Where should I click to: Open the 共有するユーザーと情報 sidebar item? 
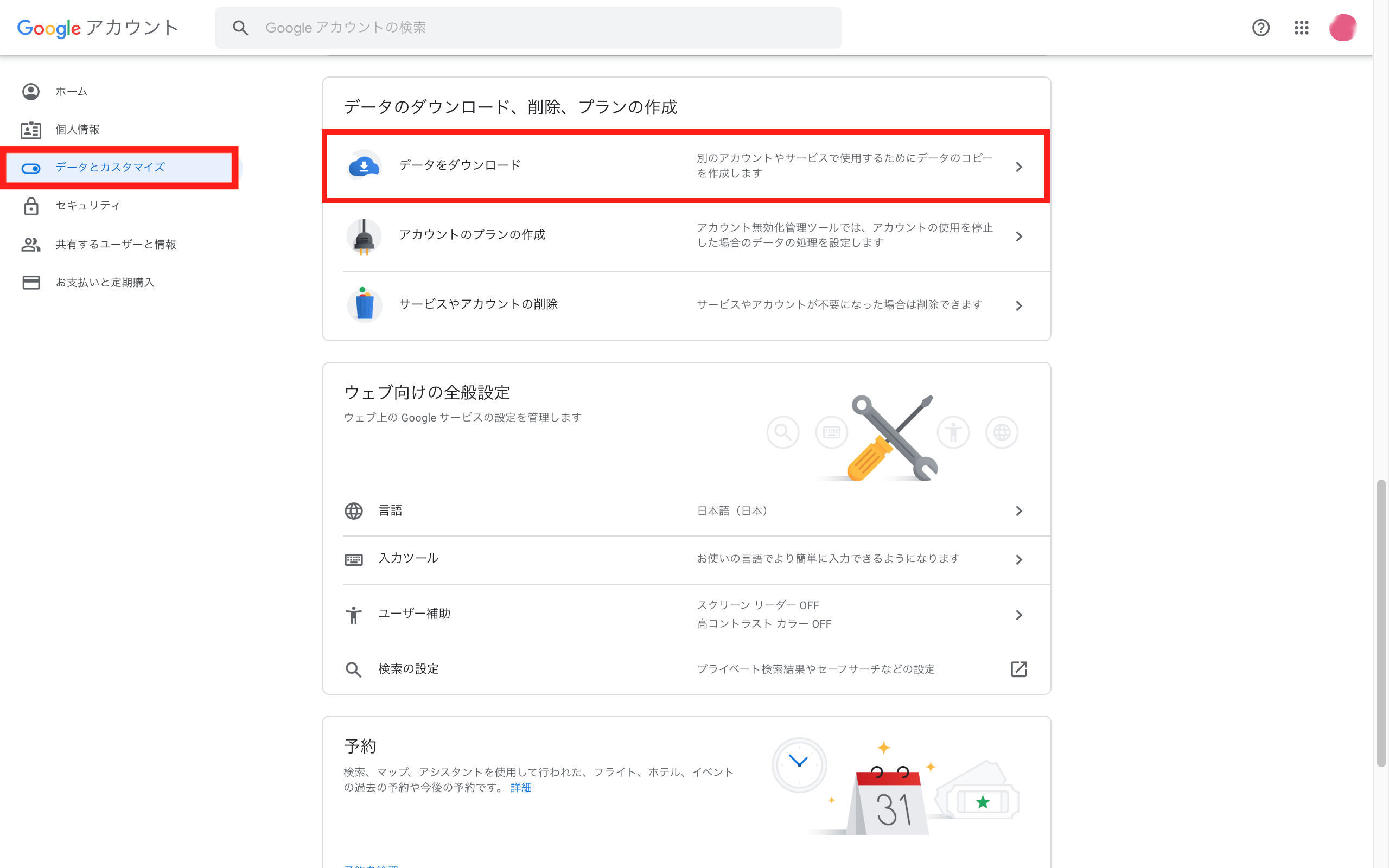(x=116, y=244)
